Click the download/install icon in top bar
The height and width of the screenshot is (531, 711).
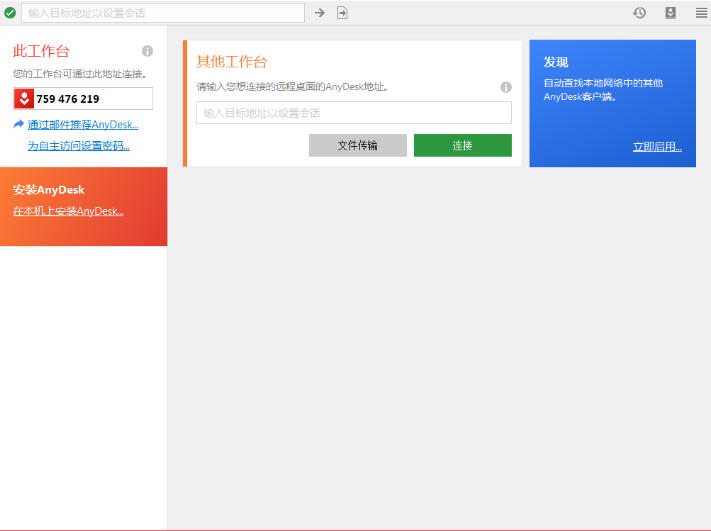coord(670,13)
